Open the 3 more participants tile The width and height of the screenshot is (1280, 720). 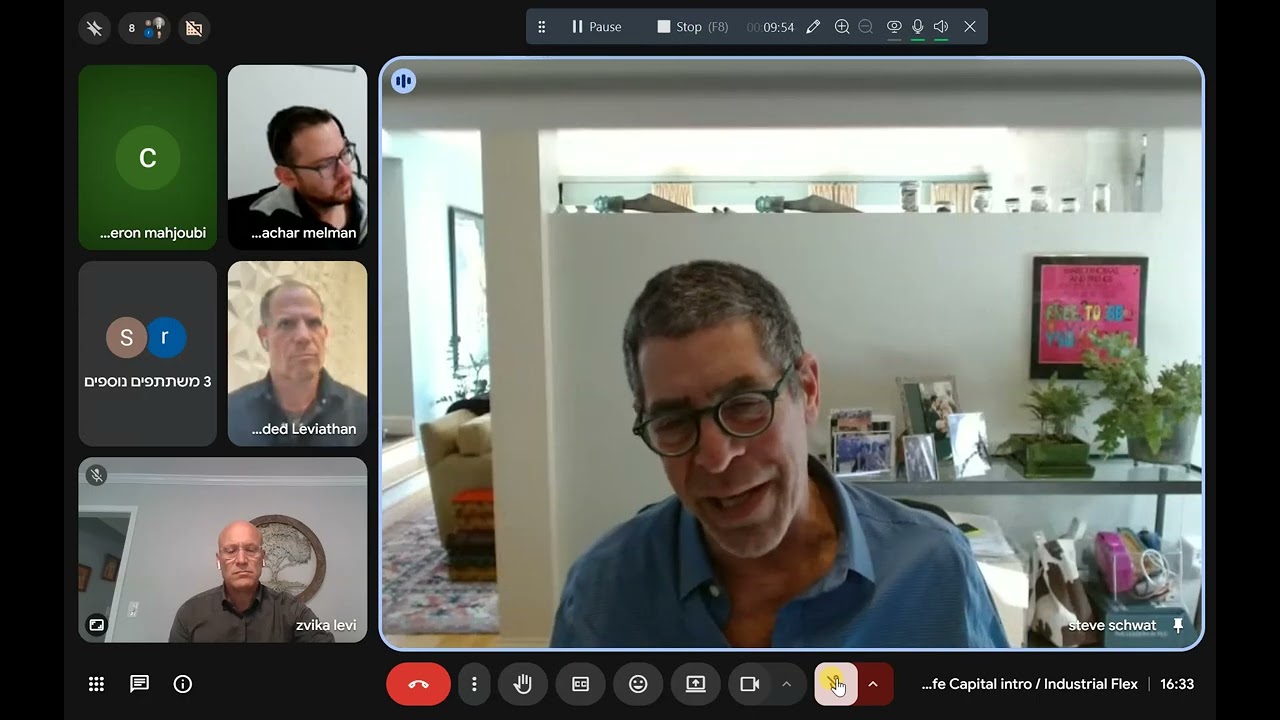(148, 353)
